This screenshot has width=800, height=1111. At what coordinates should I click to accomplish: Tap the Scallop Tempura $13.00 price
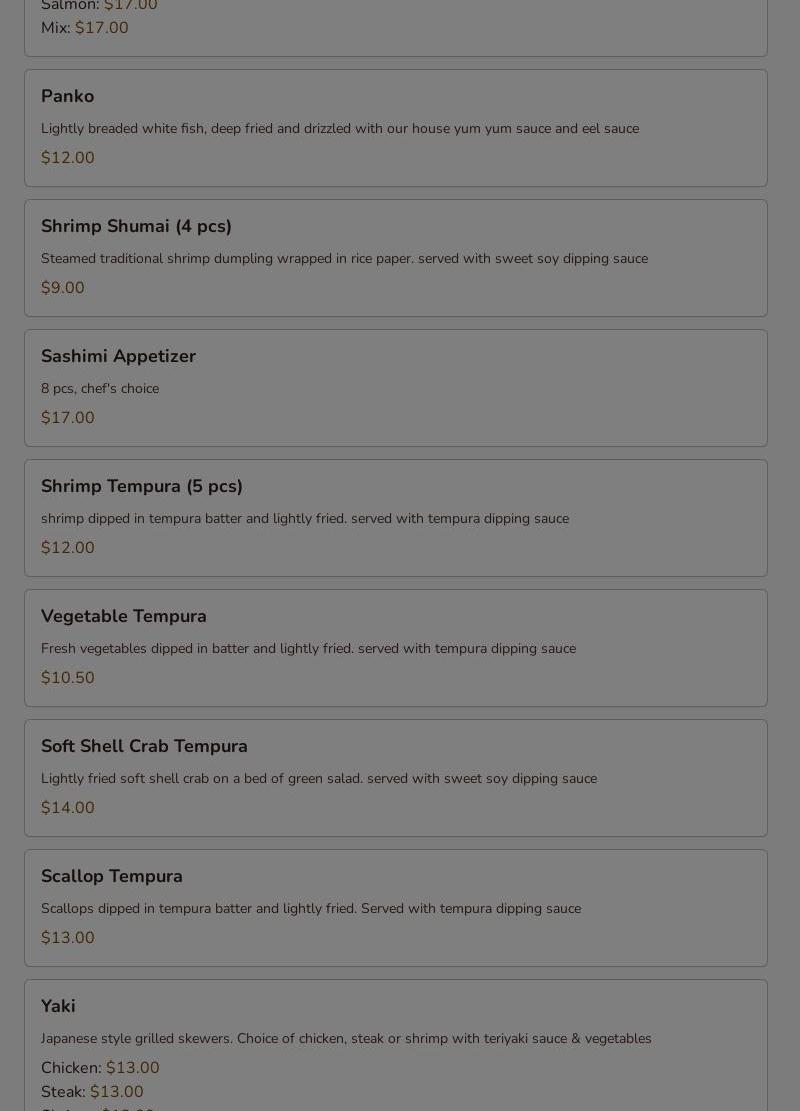point(68,938)
